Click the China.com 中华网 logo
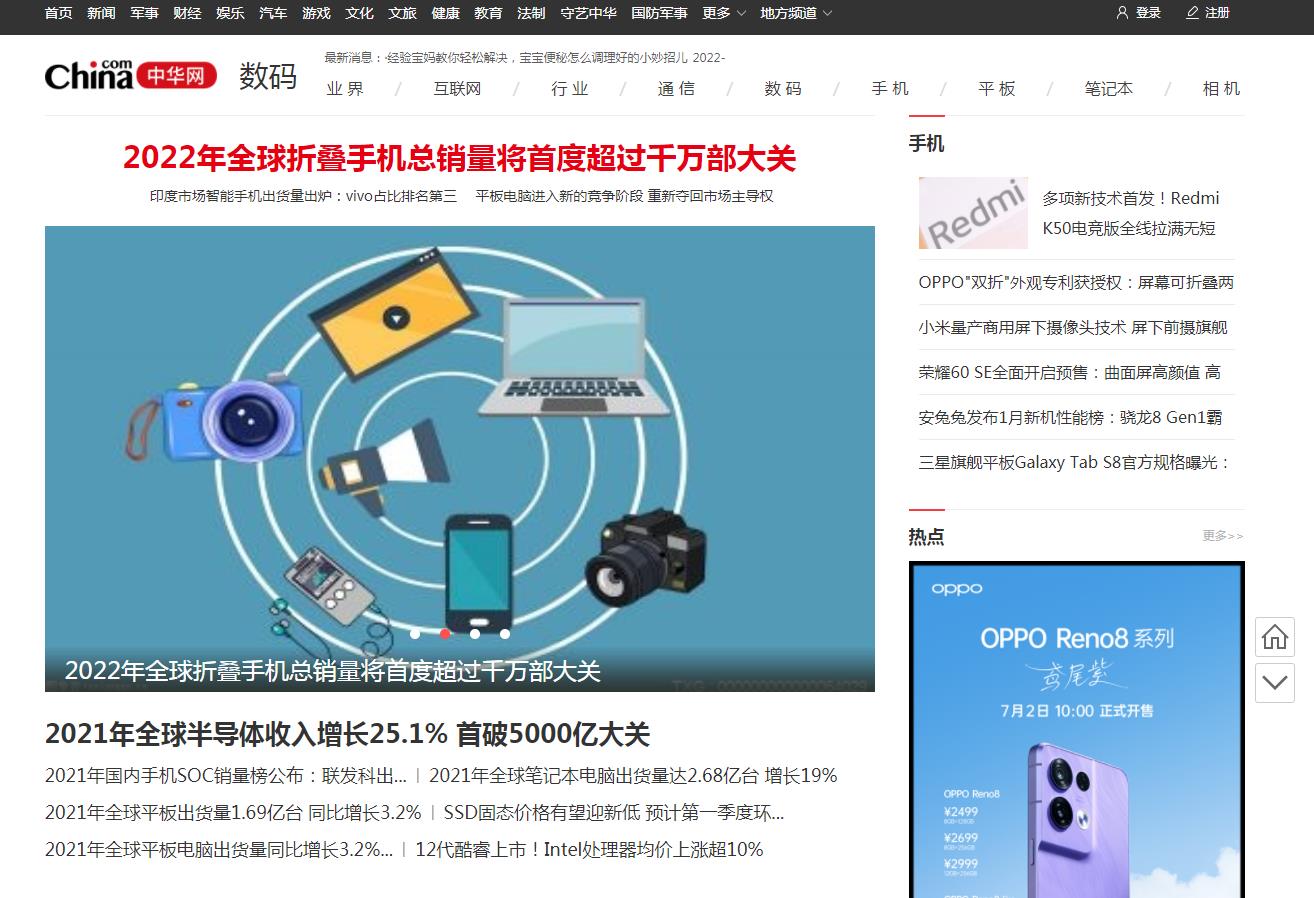Image resolution: width=1314 pixels, height=898 pixels. tap(131, 74)
